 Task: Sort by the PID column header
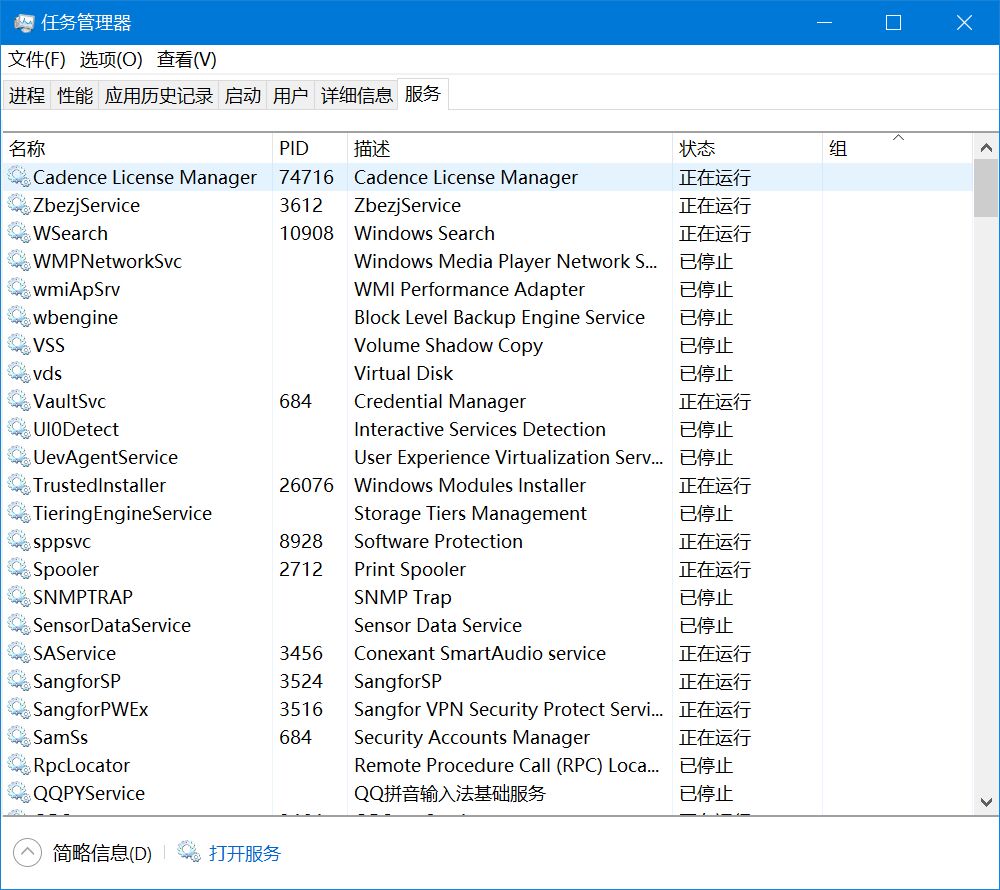(310, 149)
